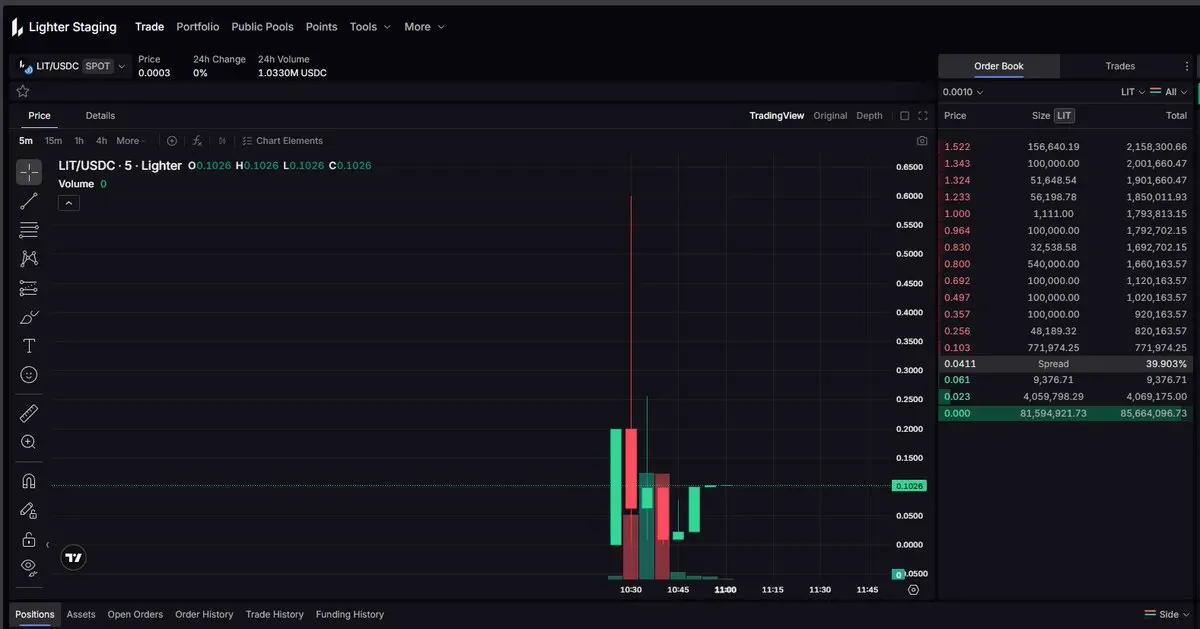Viewport: 1200px width, 629px height.
Task: Open the Positions tab
Action: click(35, 614)
